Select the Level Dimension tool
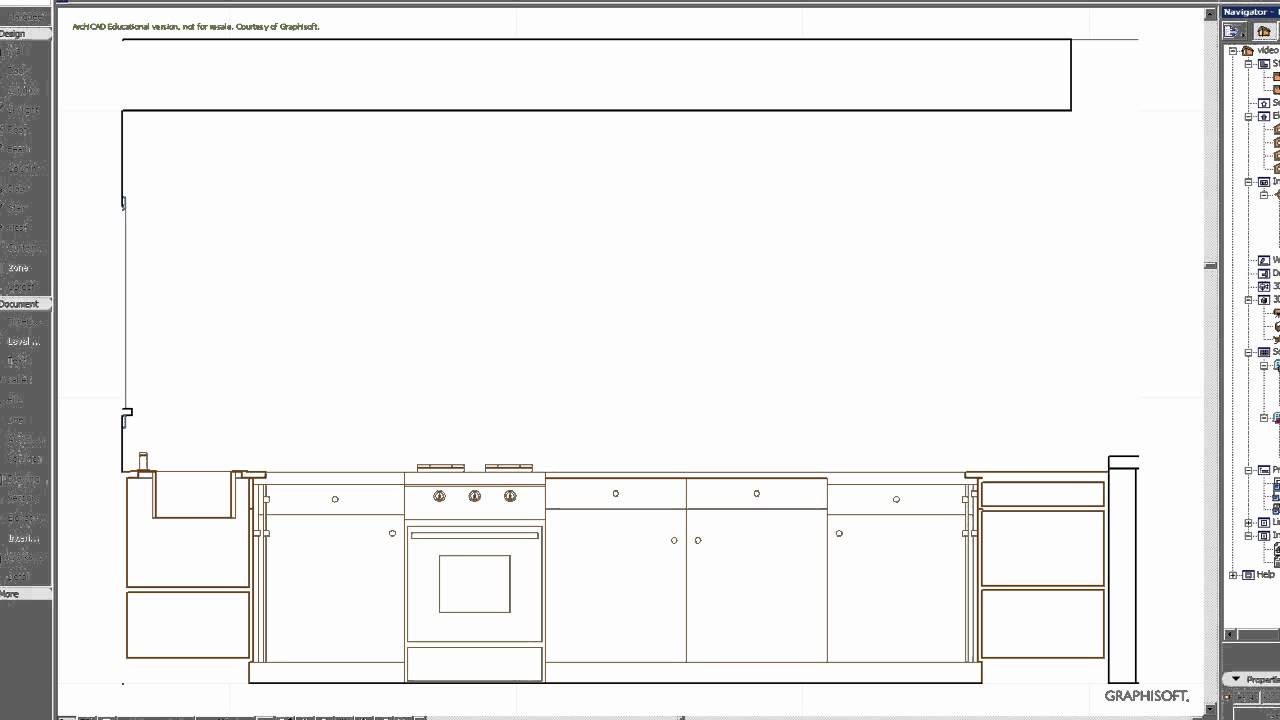1280x720 pixels. (x=25, y=341)
